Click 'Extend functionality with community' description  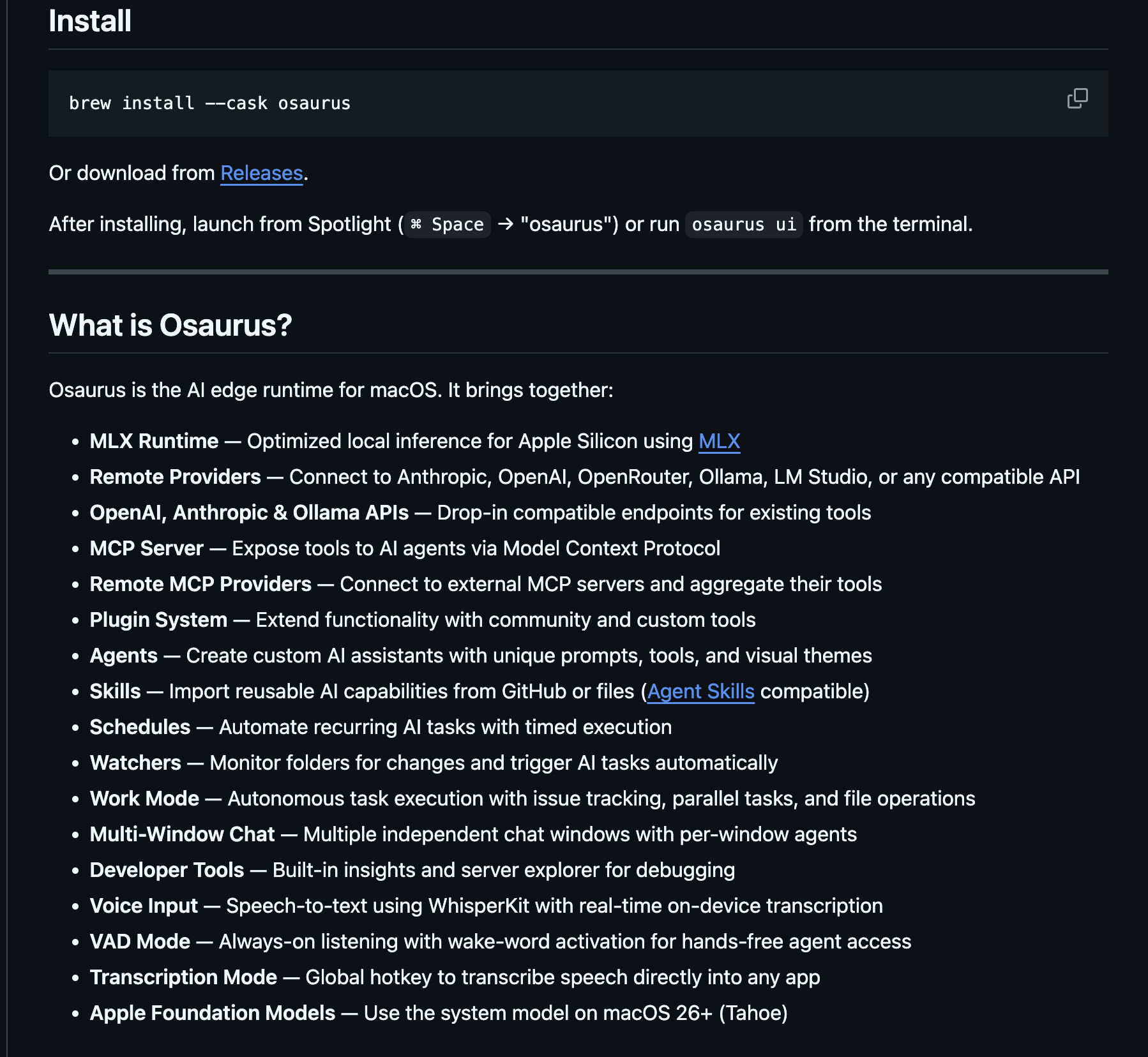click(506, 620)
